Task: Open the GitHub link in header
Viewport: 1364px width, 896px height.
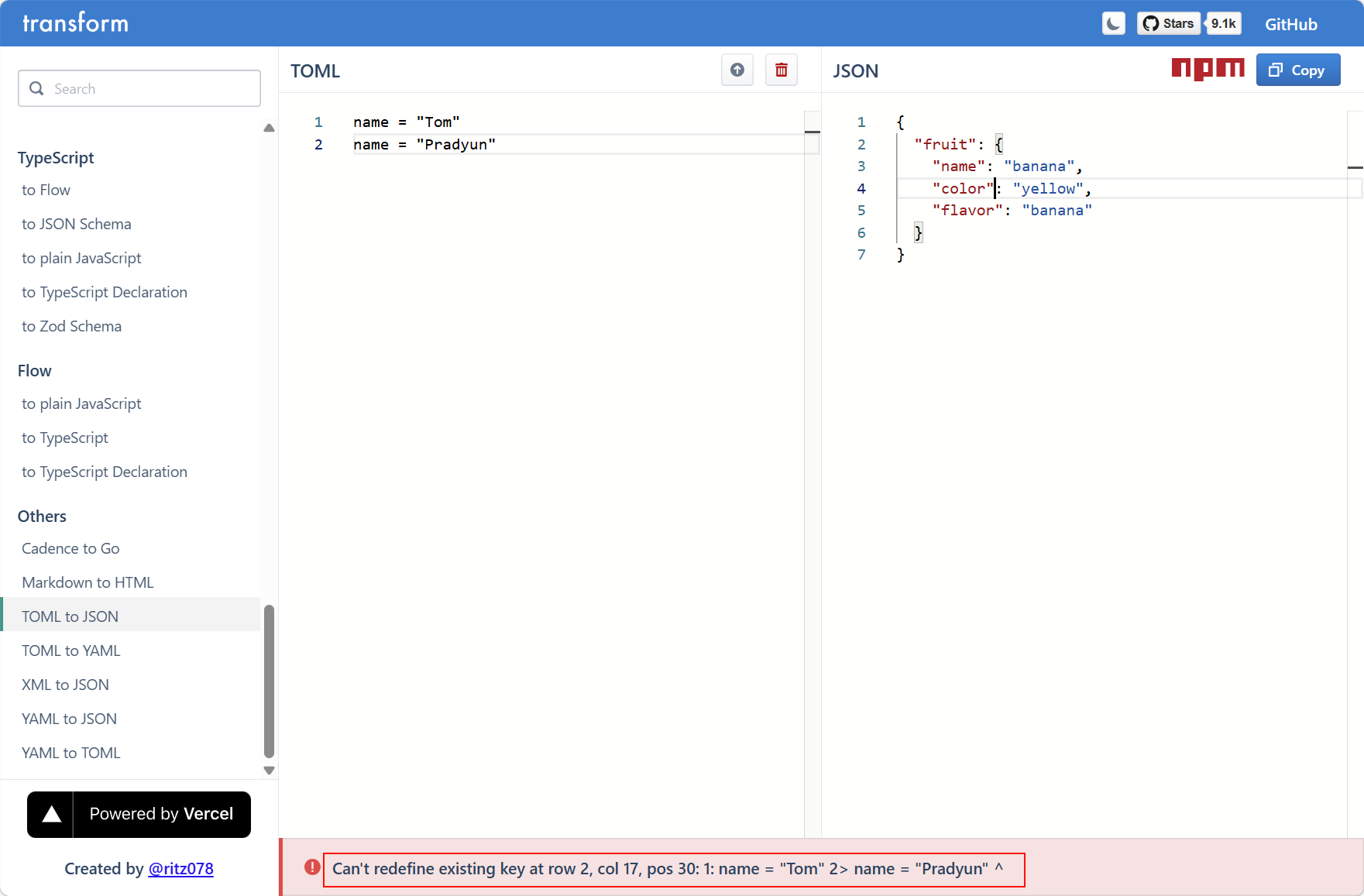Action: coord(1290,24)
